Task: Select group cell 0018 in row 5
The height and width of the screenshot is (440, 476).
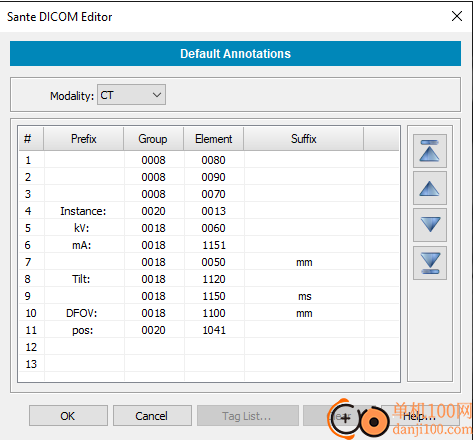Action: tap(154, 228)
